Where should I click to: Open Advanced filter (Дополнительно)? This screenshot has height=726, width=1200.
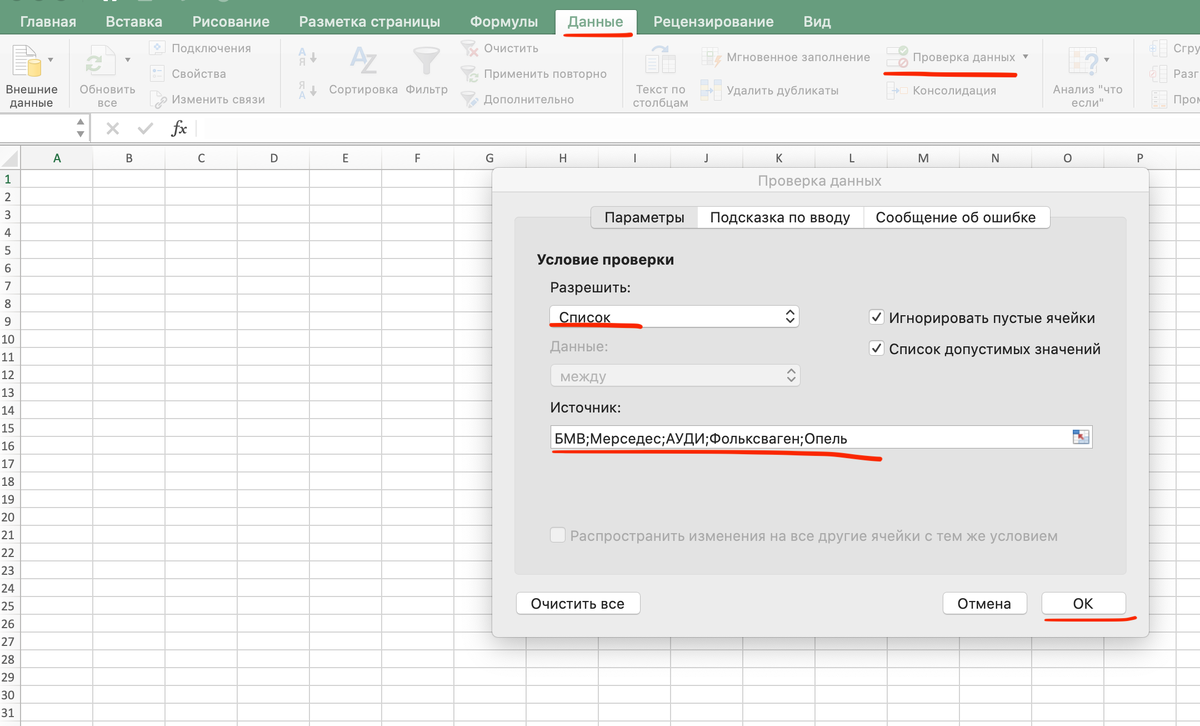pos(517,99)
